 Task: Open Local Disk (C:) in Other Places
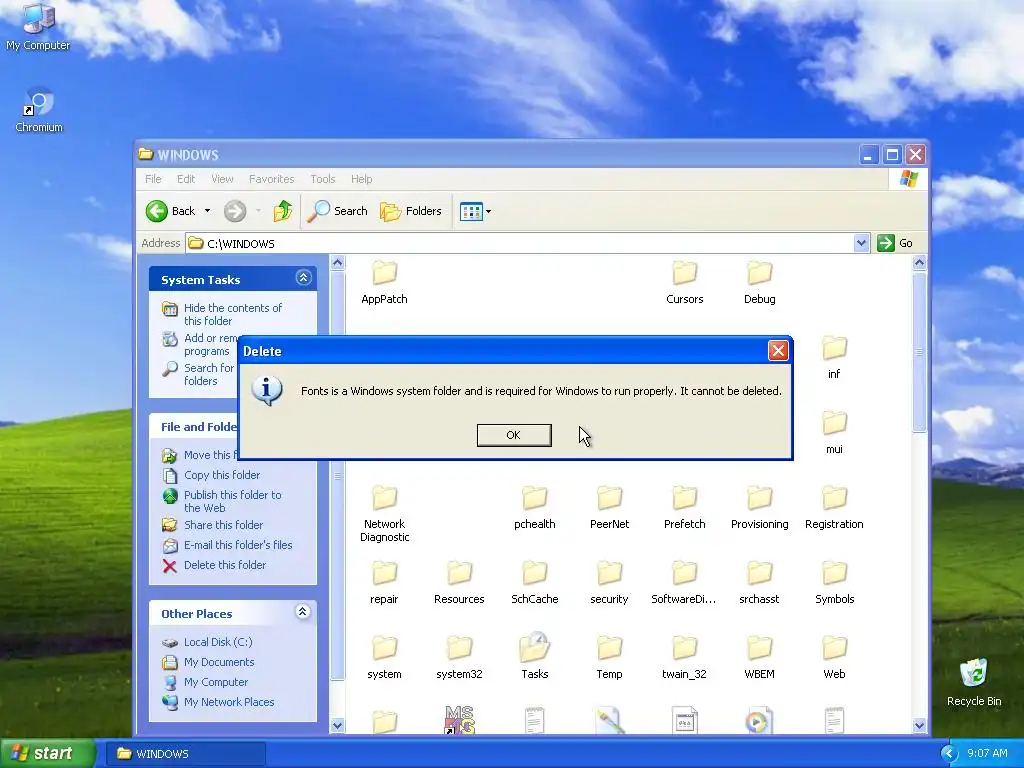(218, 642)
